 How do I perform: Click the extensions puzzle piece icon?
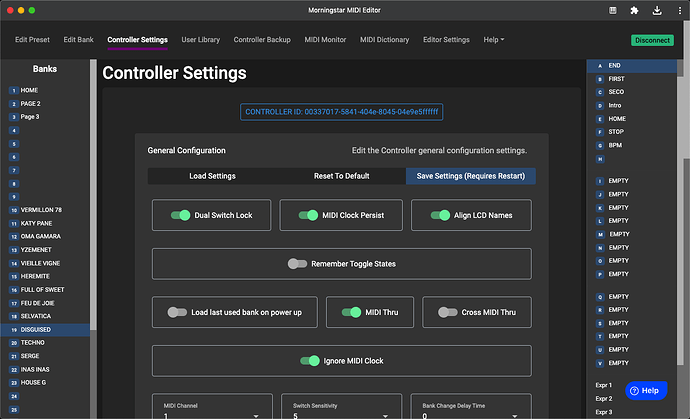click(634, 10)
